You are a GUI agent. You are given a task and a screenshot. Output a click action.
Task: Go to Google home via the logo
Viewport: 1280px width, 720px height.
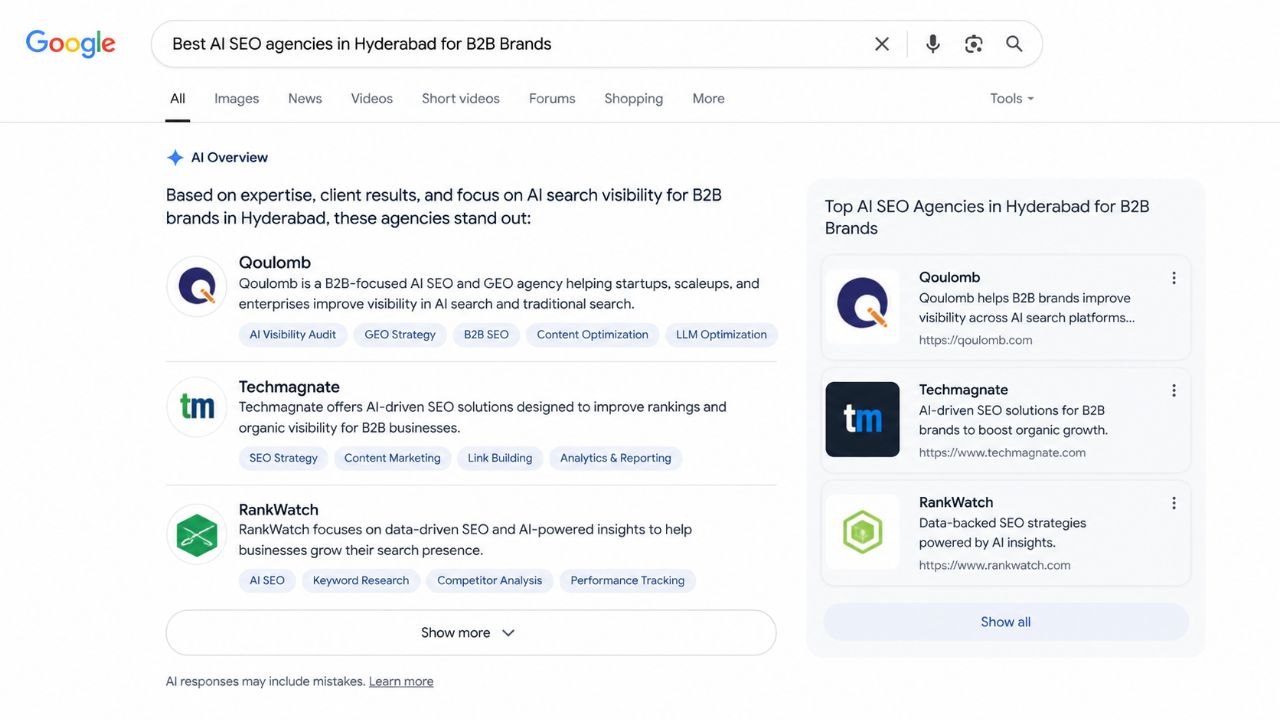pyautogui.click(x=71, y=44)
